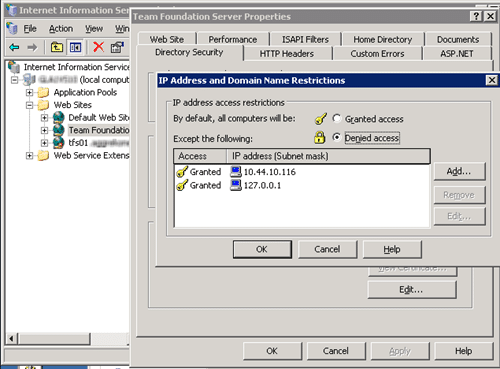Expand the Default Web Site node
The width and height of the screenshot is (500, 369).
(x=44, y=118)
